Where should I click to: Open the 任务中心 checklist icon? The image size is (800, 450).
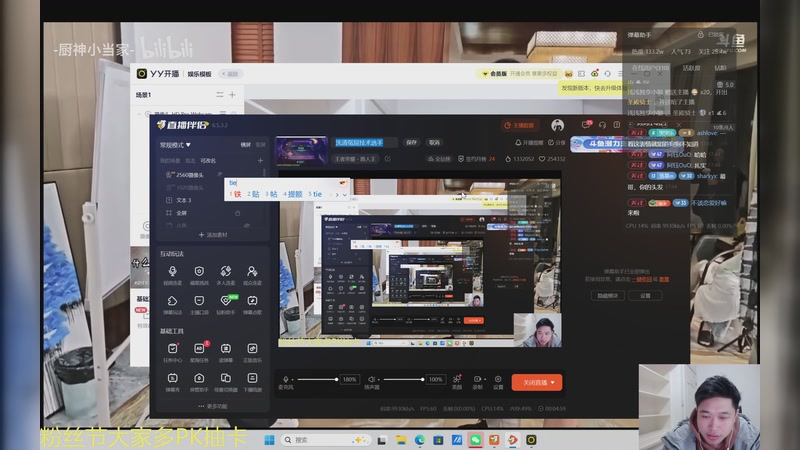point(172,348)
